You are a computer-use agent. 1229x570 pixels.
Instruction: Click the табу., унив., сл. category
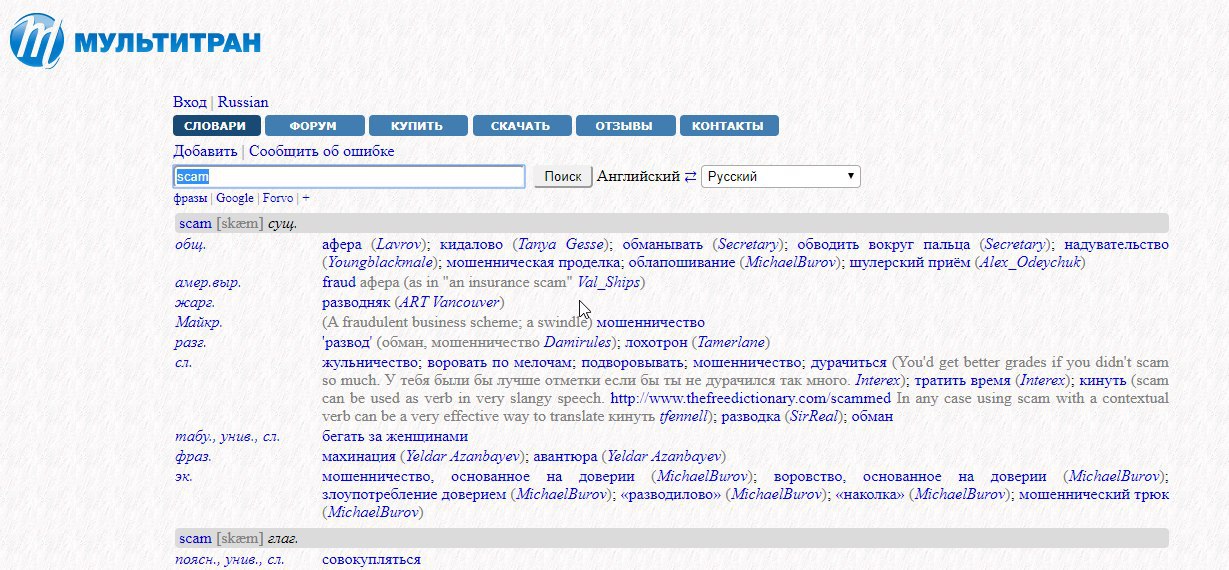(226, 436)
